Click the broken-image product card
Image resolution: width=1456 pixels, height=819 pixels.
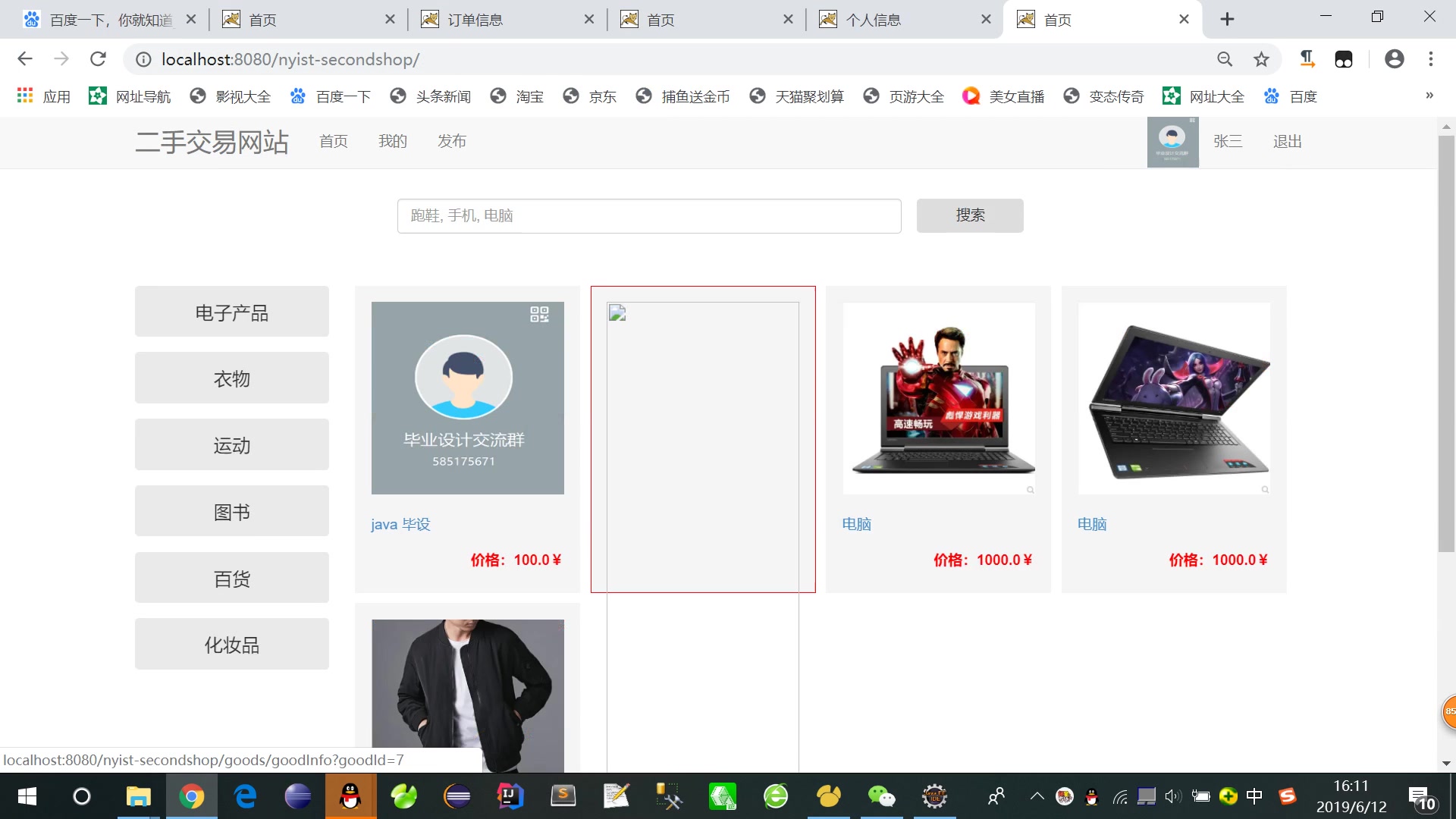click(703, 439)
